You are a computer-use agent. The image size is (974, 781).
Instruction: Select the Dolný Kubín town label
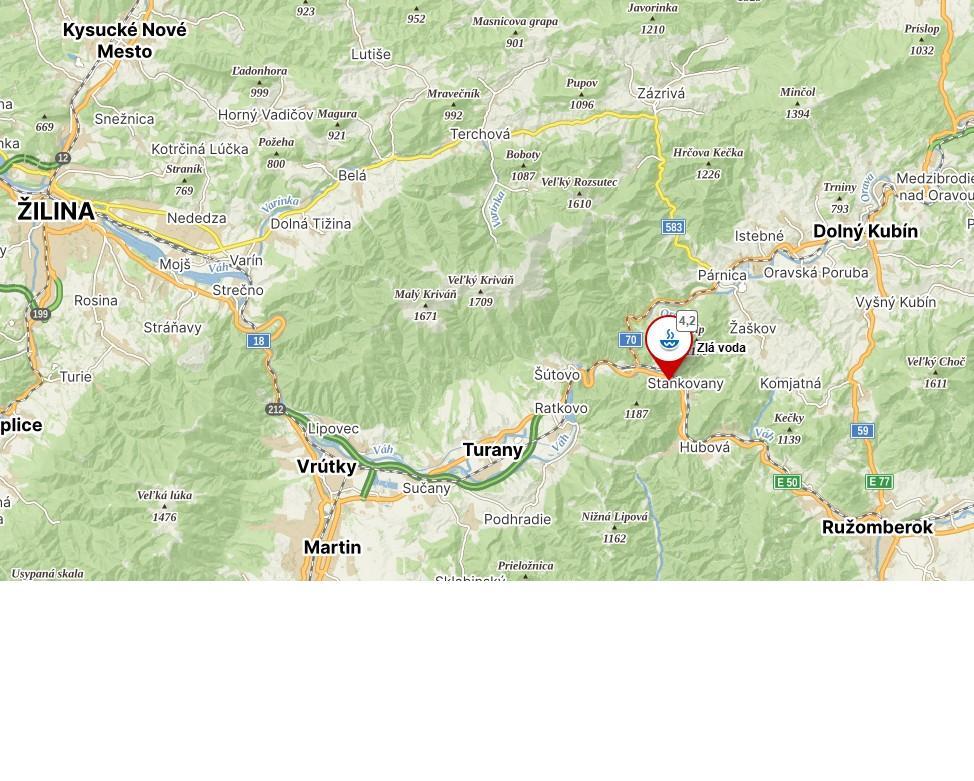pyautogui.click(x=865, y=231)
